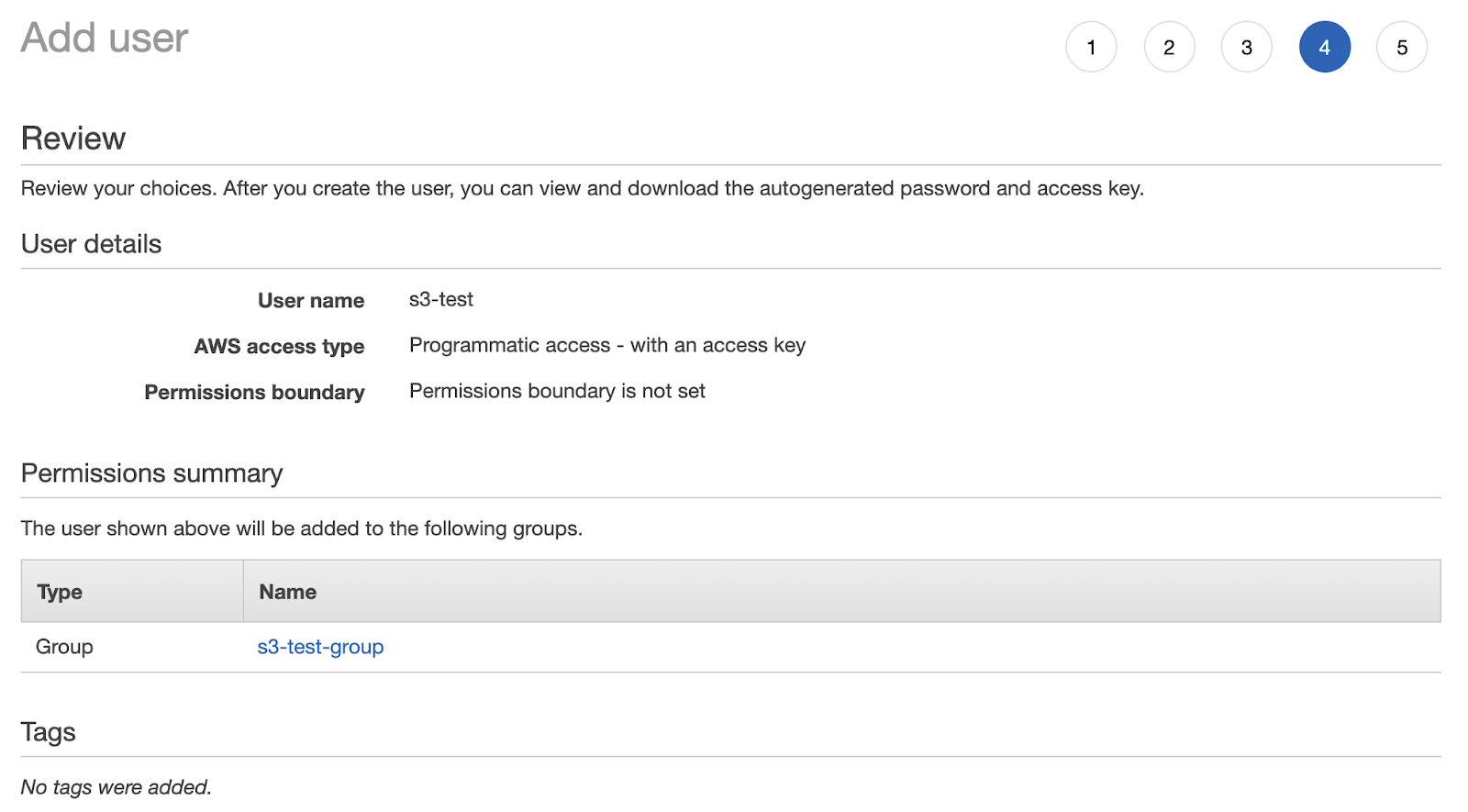Go to step 2 of Add user
Viewport: 1468px width, 812px height.
1169,47
